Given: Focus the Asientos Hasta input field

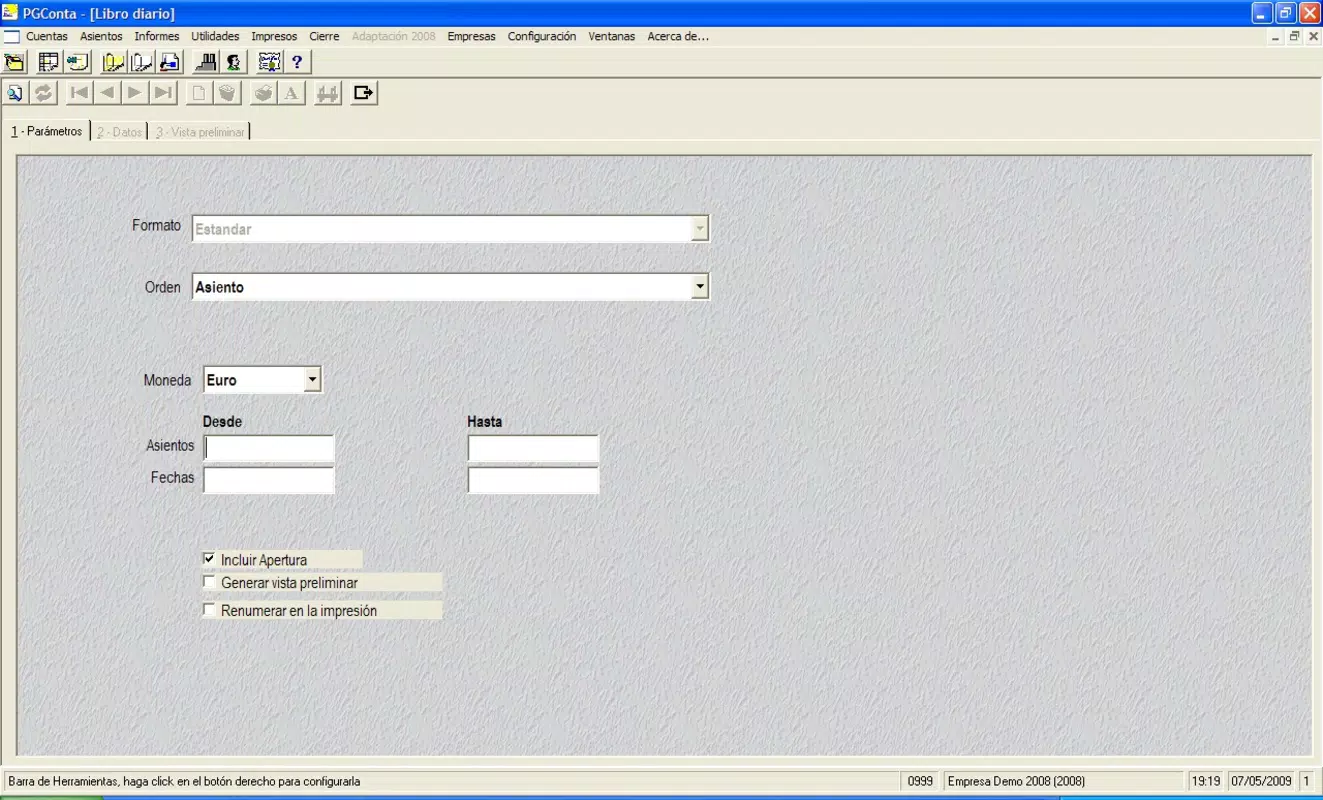Looking at the screenshot, I should (533, 448).
